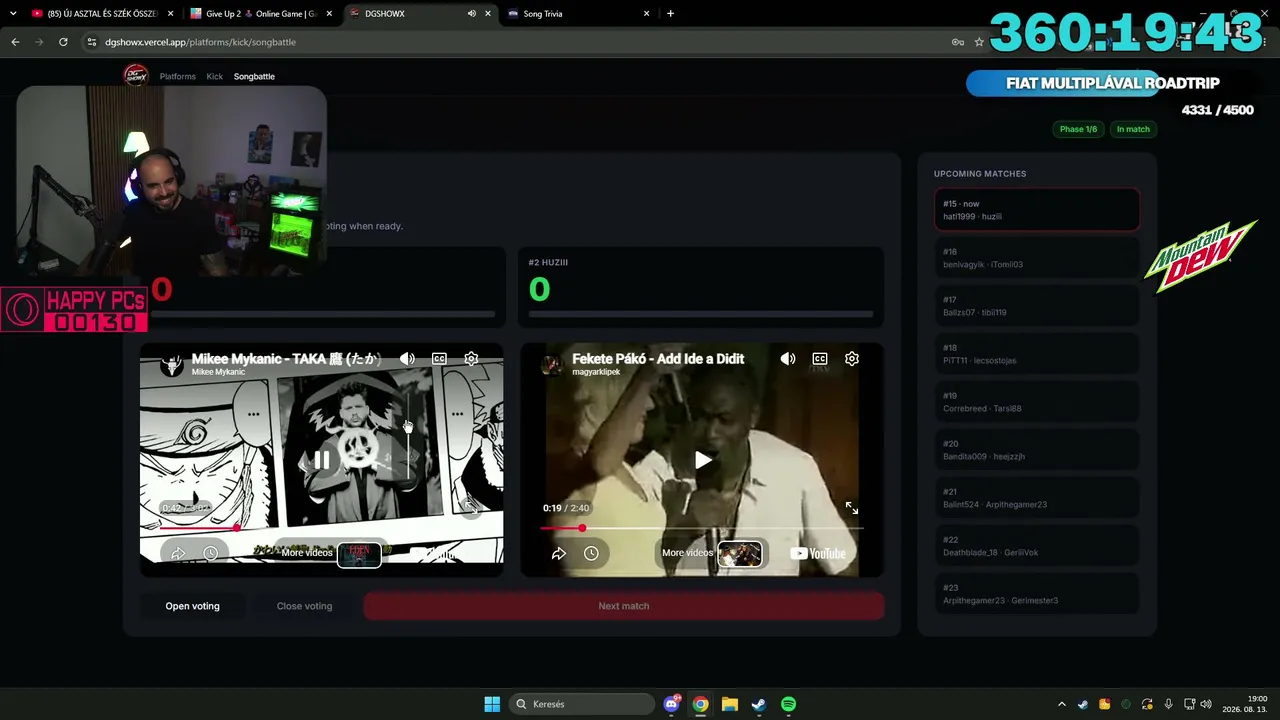Screen dimensions: 1280x720
Task: Add Mikee Mykanic video to Watch later
Action: click(210, 553)
